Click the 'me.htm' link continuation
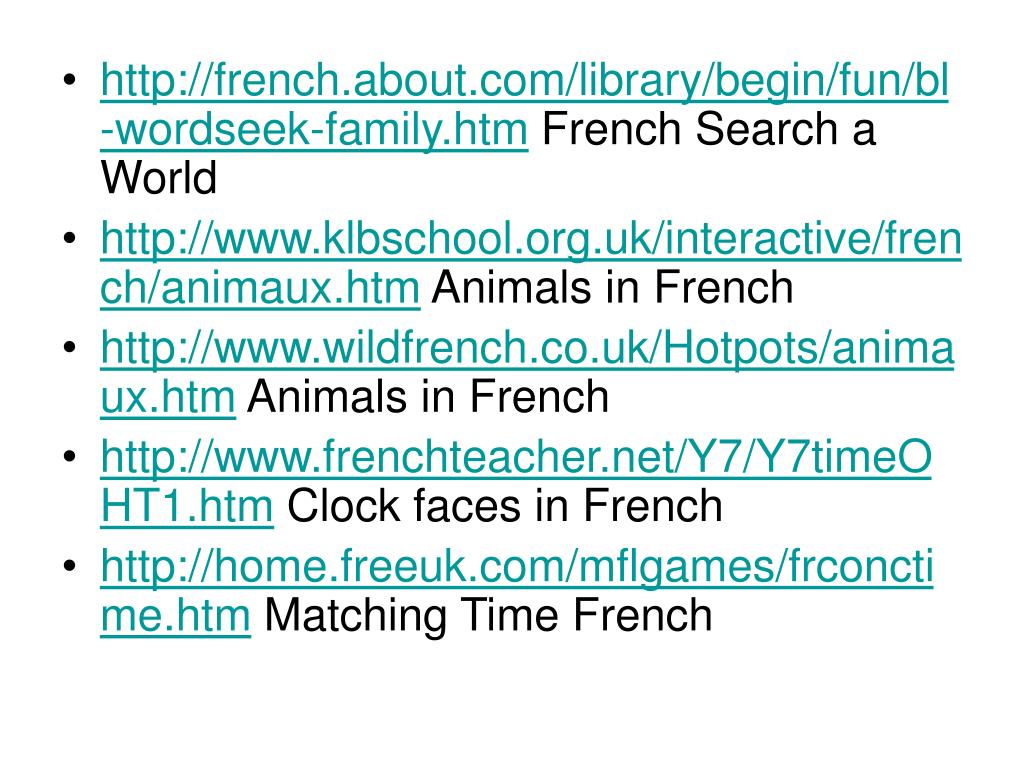Image resolution: width=1024 pixels, height=768 pixels. click(176, 615)
